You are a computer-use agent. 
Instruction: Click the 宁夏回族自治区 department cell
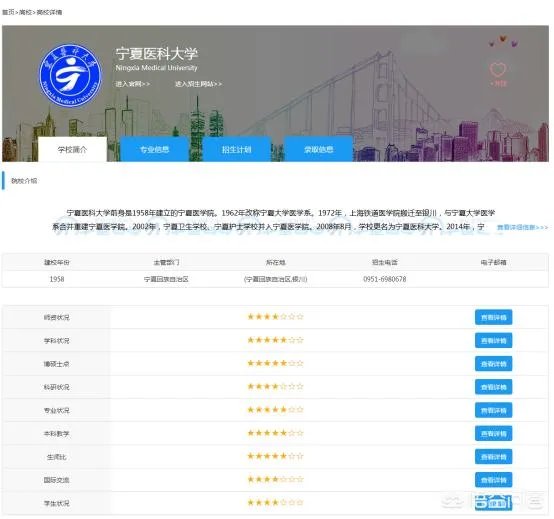(x=166, y=279)
